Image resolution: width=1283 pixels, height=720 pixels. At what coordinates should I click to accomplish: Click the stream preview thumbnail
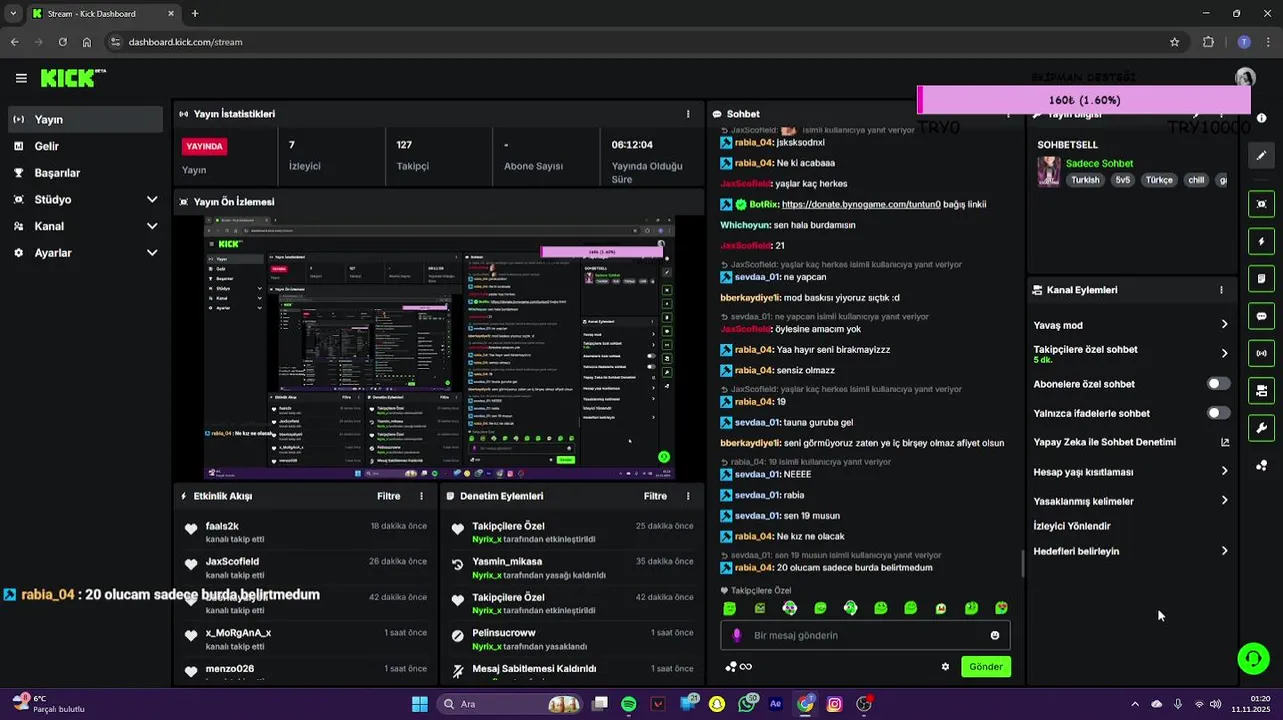[x=439, y=347]
